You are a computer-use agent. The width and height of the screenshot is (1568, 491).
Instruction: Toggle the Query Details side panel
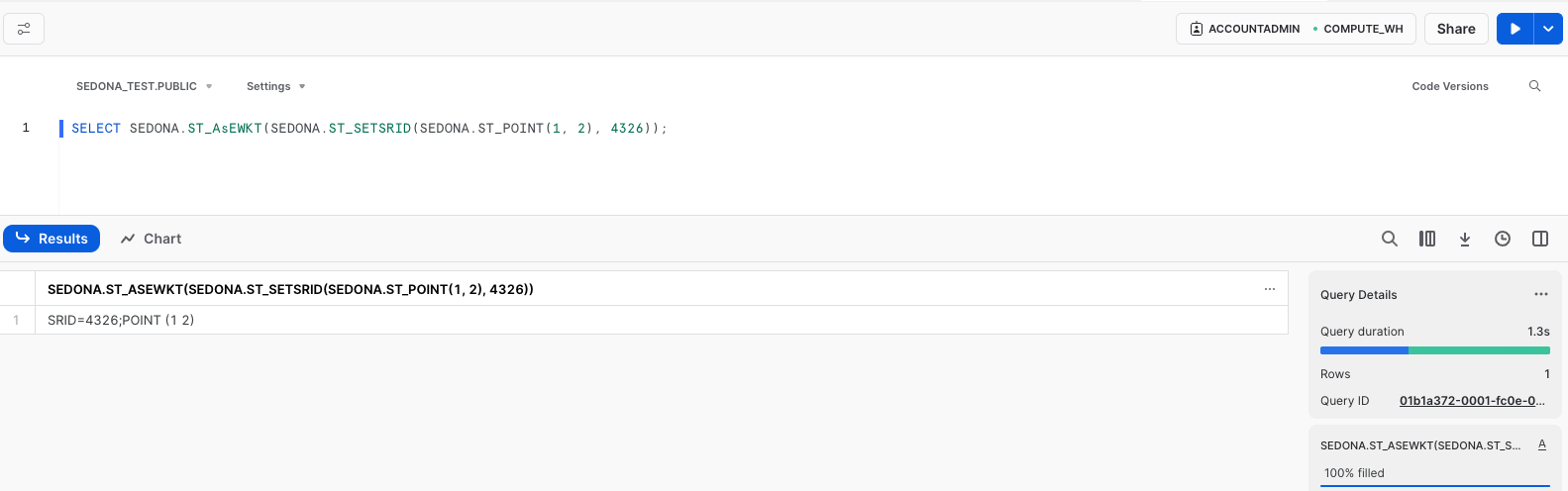pos(1540,239)
